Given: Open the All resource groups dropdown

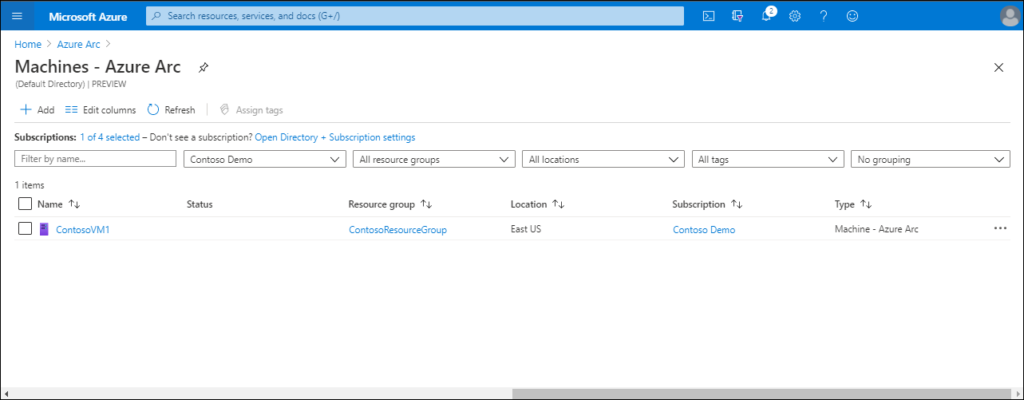Looking at the screenshot, I should click(x=434, y=159).
